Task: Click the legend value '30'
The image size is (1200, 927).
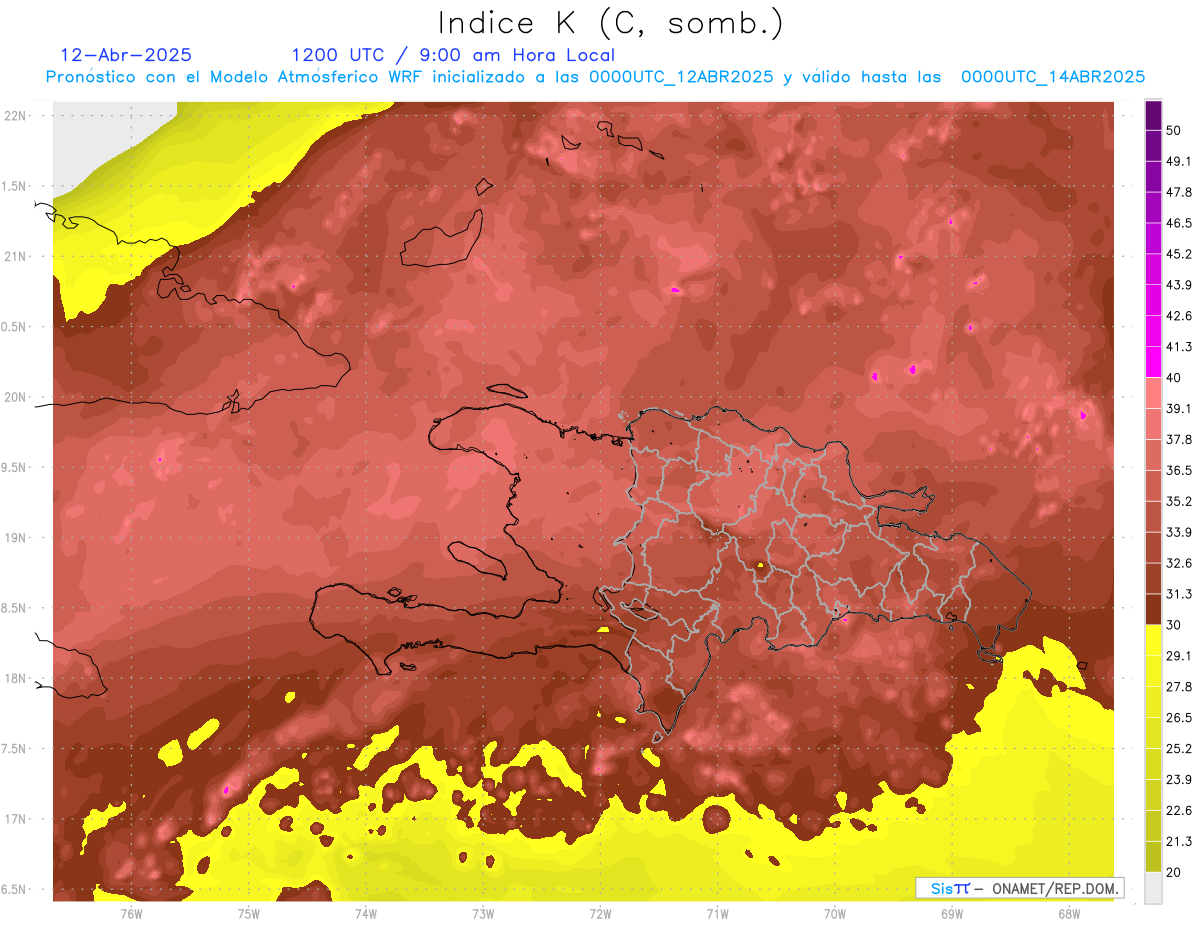Action: click(x=1174, y=625)
